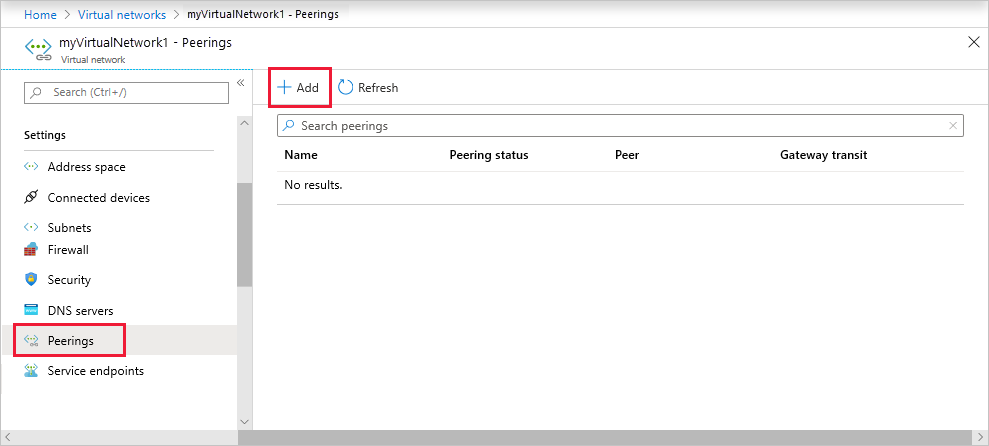Click the Firewall brick icon

31,250
